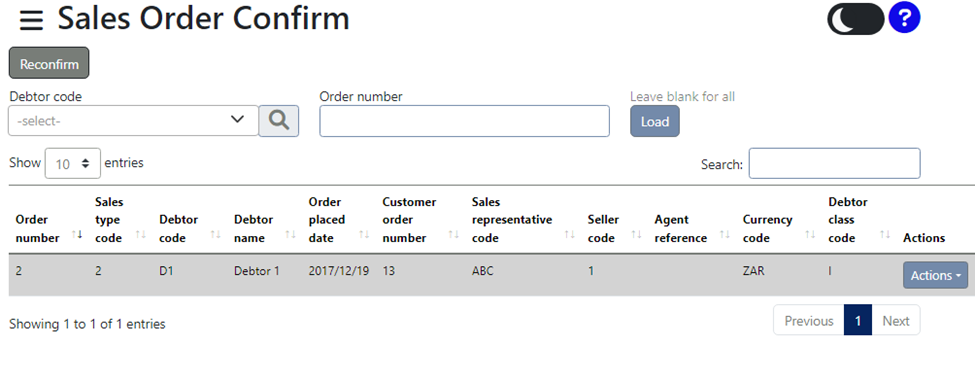
Task: Expand the Actions dropdown for order 2
Action: pyautogui.click(x=935, y=275)
